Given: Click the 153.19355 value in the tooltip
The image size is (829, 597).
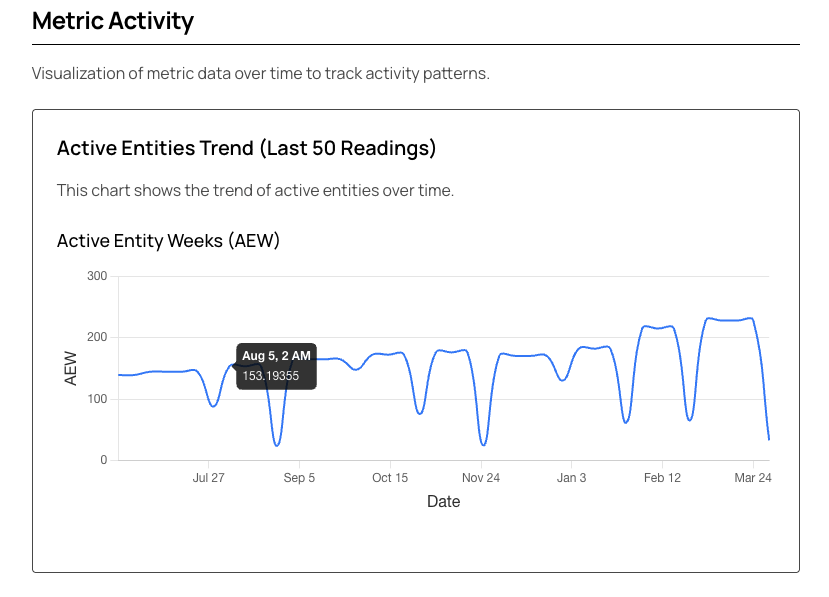Looking at the screenshot, I should [x=270, y=376].
